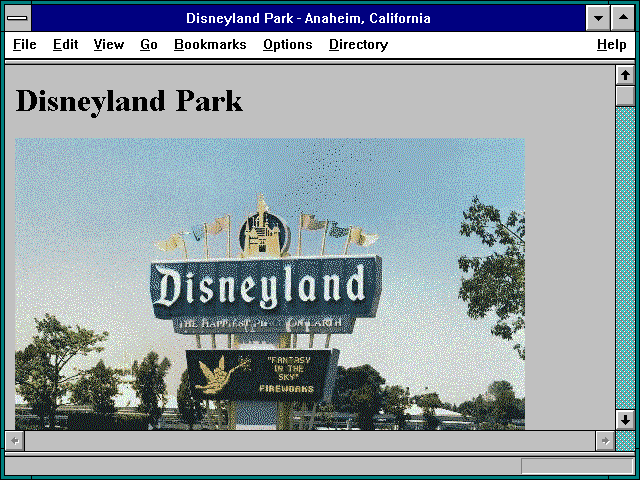
Task: Click the vertical scrollbar down arrow
Action: pyautogui.click(x=625, y=420)
